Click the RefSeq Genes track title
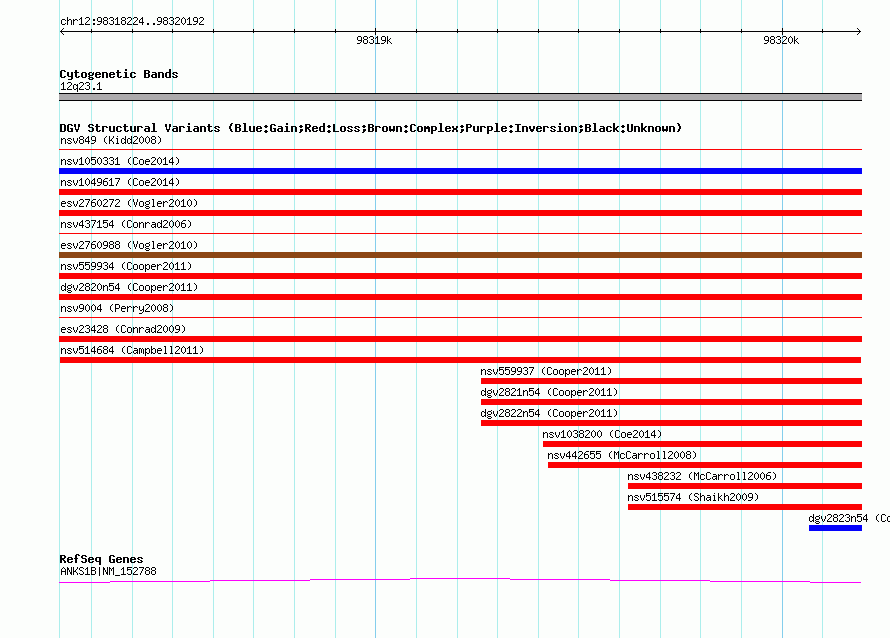The width and height of the screenshot is (890, 638). click(101, 559)
